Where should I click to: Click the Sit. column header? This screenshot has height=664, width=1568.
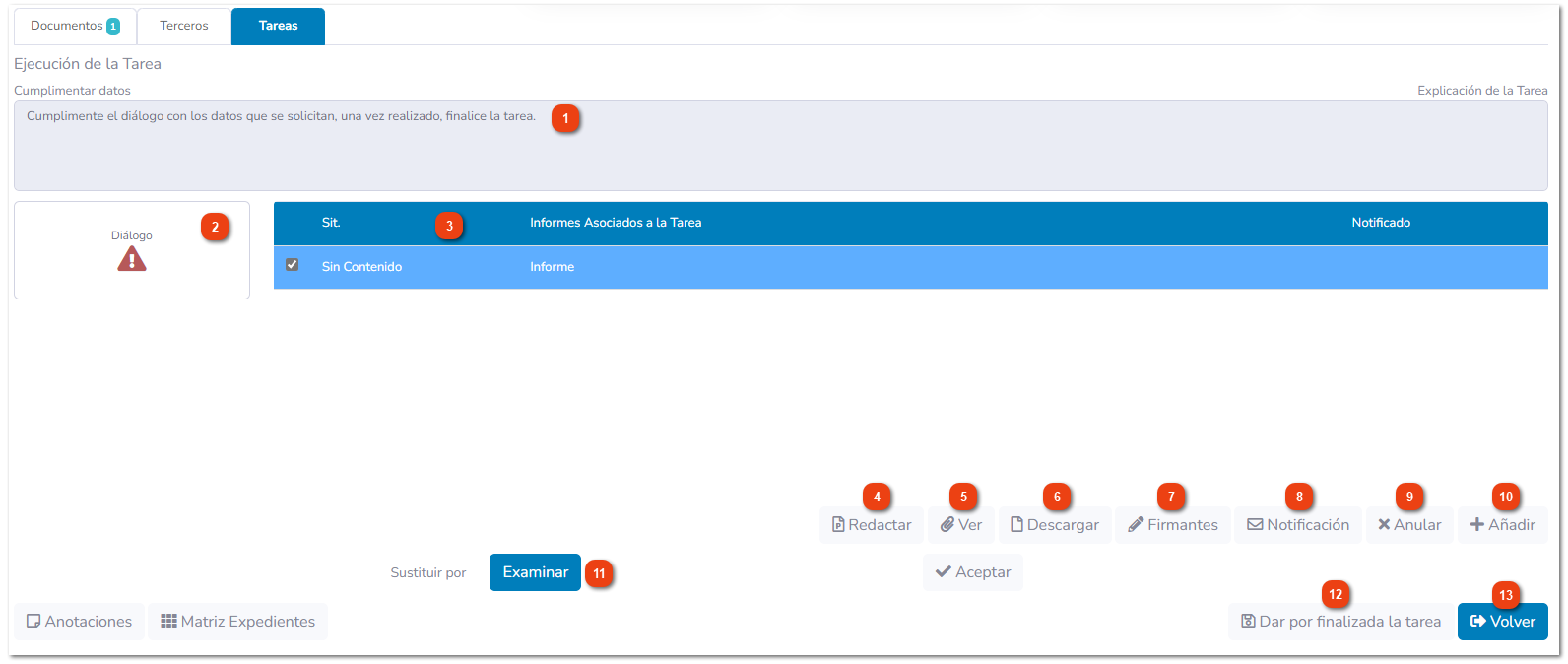click(331, 223)
